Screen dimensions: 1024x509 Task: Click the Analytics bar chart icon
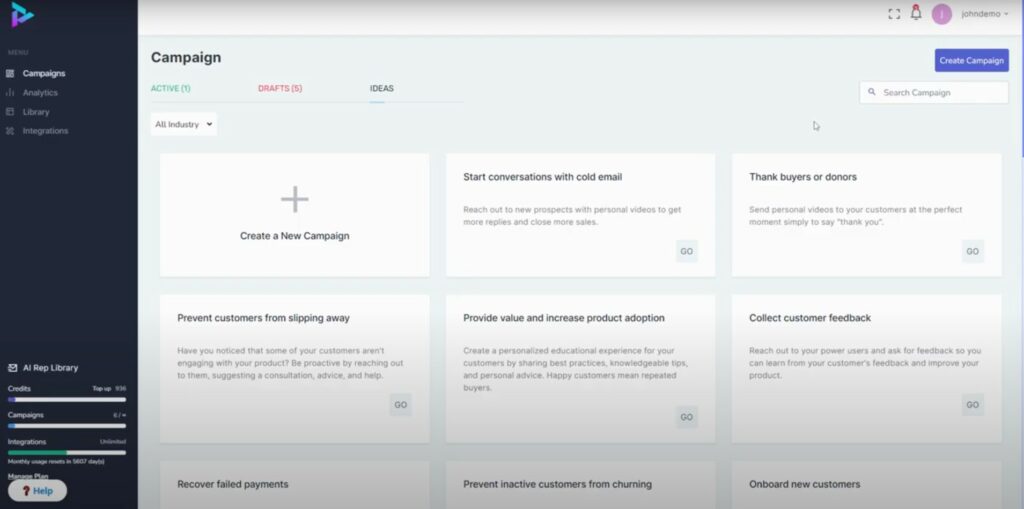(11, 93)
